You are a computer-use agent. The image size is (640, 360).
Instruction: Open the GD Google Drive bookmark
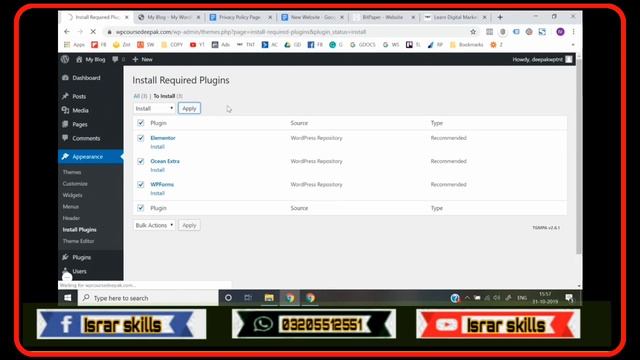coord(293,44)
